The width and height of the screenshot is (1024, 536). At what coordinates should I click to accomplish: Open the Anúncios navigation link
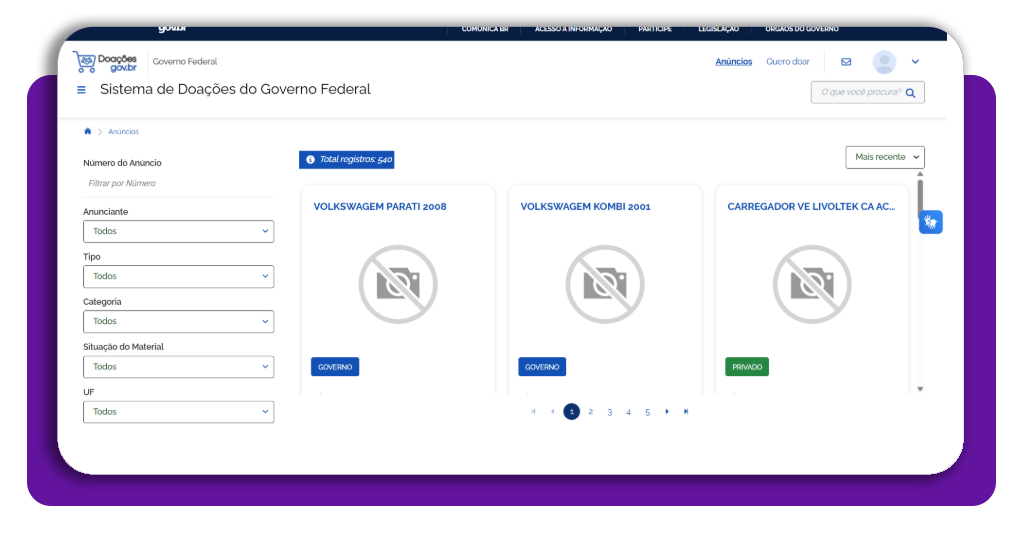click(733, 62)
